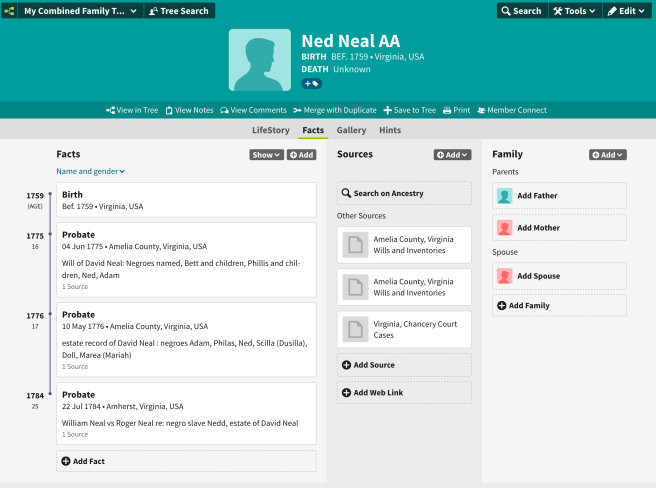Open the 1784 Probate fact
Image resolution: width=656 pixels, height=488 pixels.
187,414
